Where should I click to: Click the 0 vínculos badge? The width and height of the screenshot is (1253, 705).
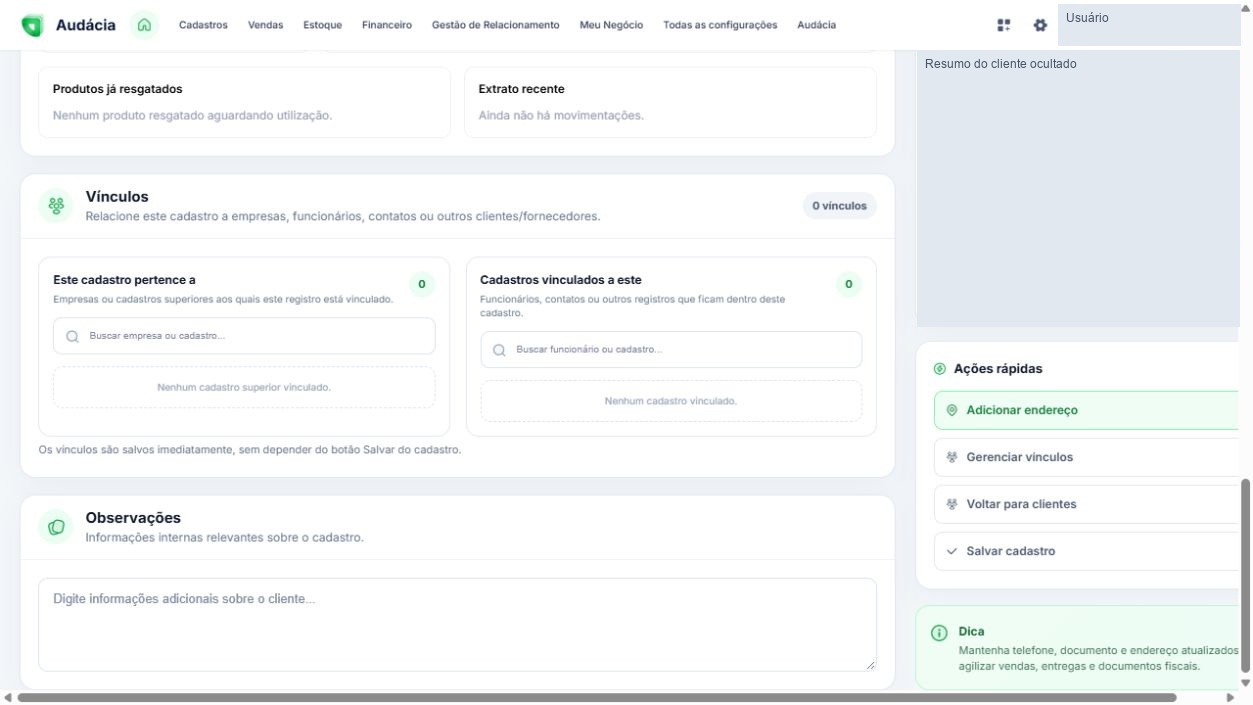tap(839, 206)
